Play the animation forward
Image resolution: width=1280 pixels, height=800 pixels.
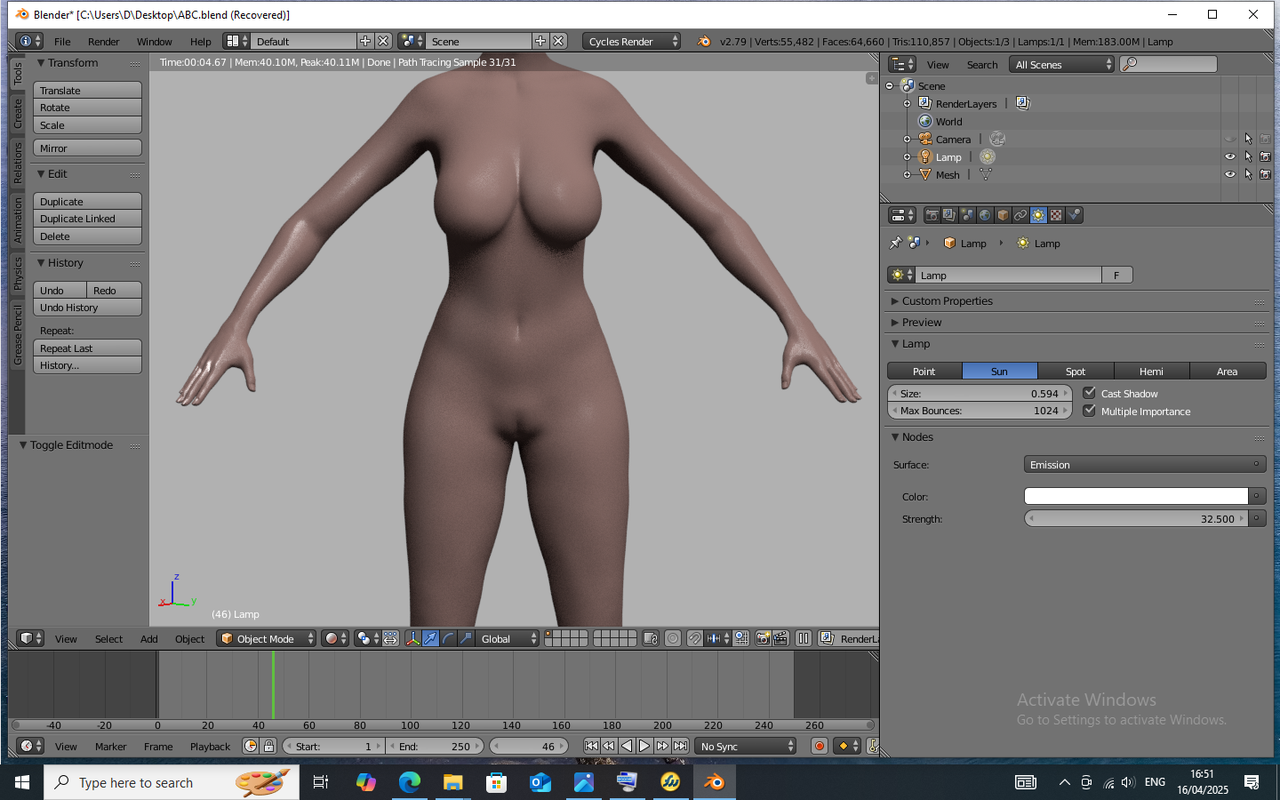[645, 746]
